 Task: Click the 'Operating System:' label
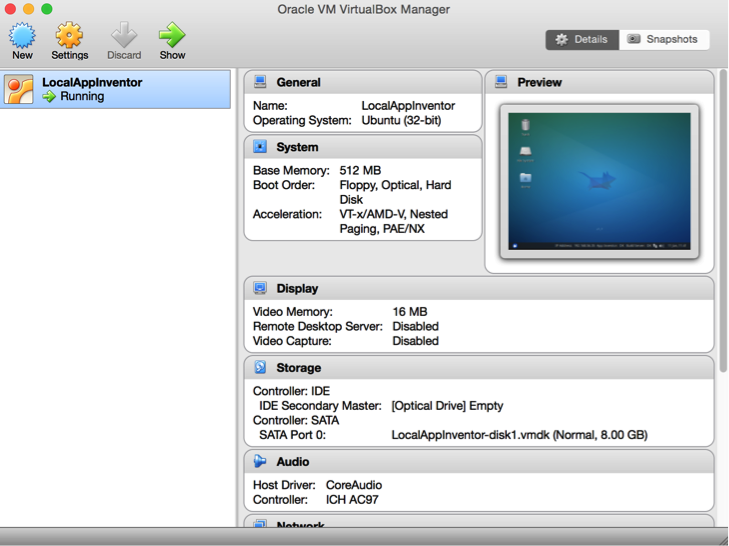click(x=302, y=120)
